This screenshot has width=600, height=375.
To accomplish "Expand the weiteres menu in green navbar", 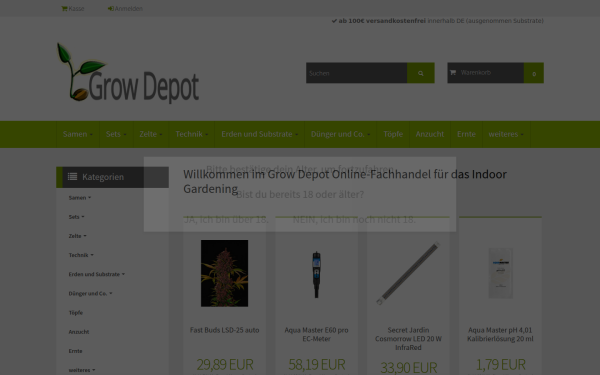I will 506,134.
